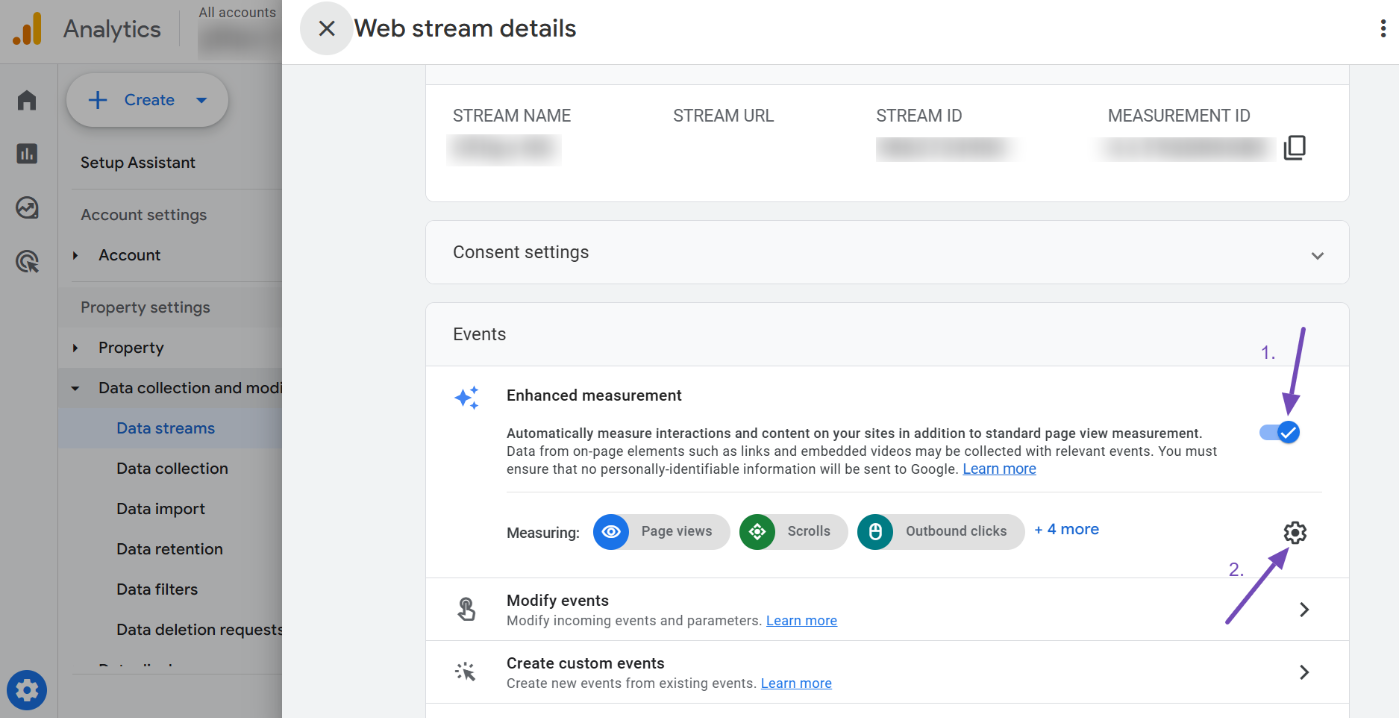The width and height of the screenshot is (1399, 718).
Task: Expand the Account tree item
Action: pyautogui.click(x=76, y=256)
